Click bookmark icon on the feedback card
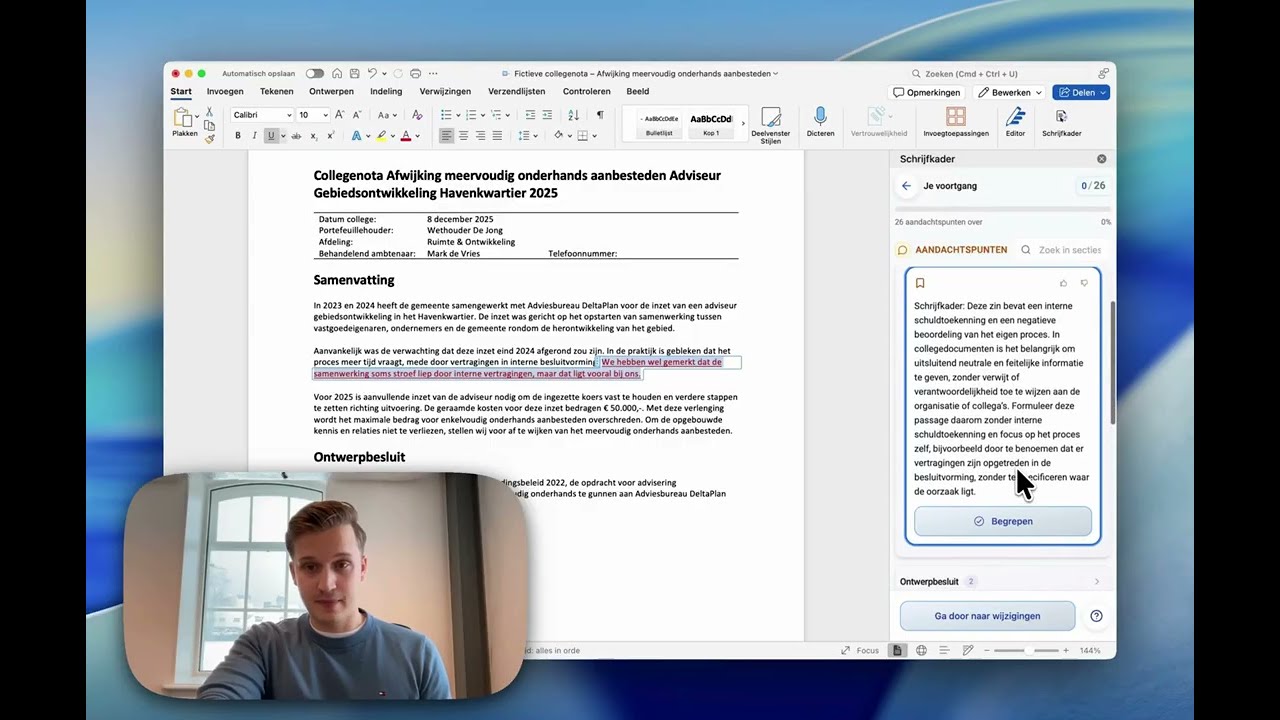Image resolution: width=1280 pixels, height=720 pixels. [x=920, y=283]
